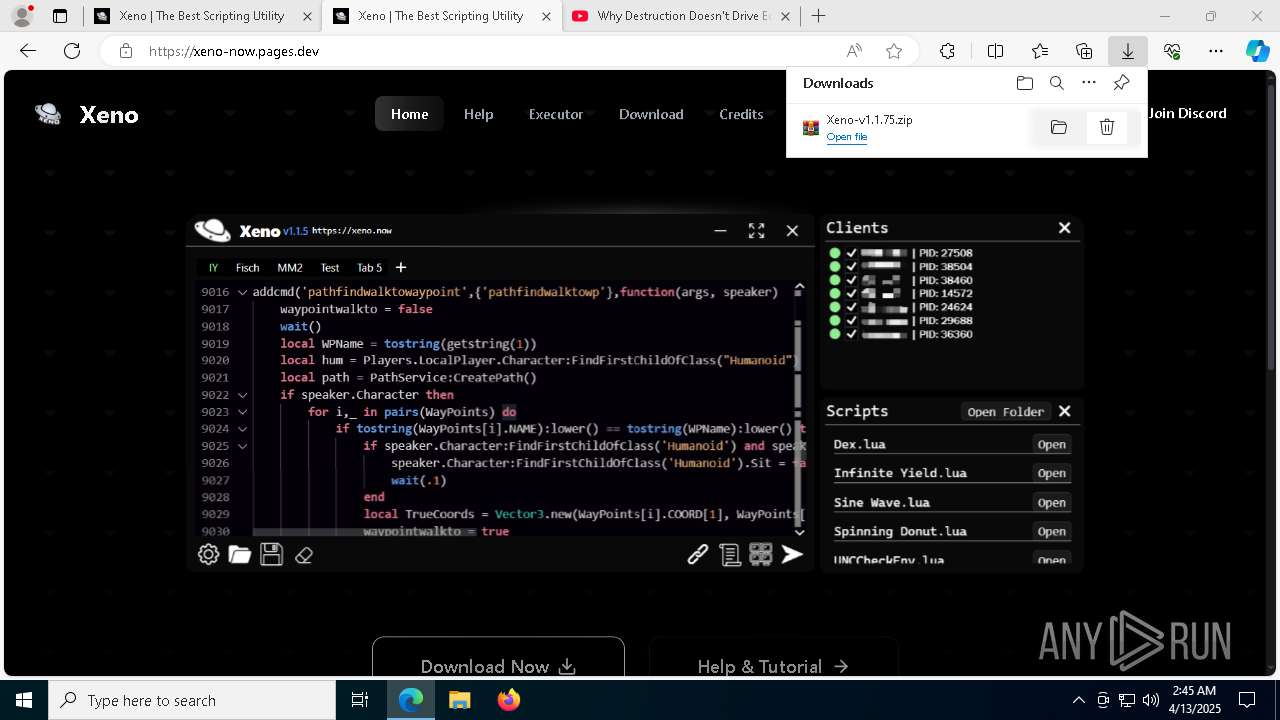
Task: Toggle checkbox for client PID 36360
Action: [x=852, y=335]
